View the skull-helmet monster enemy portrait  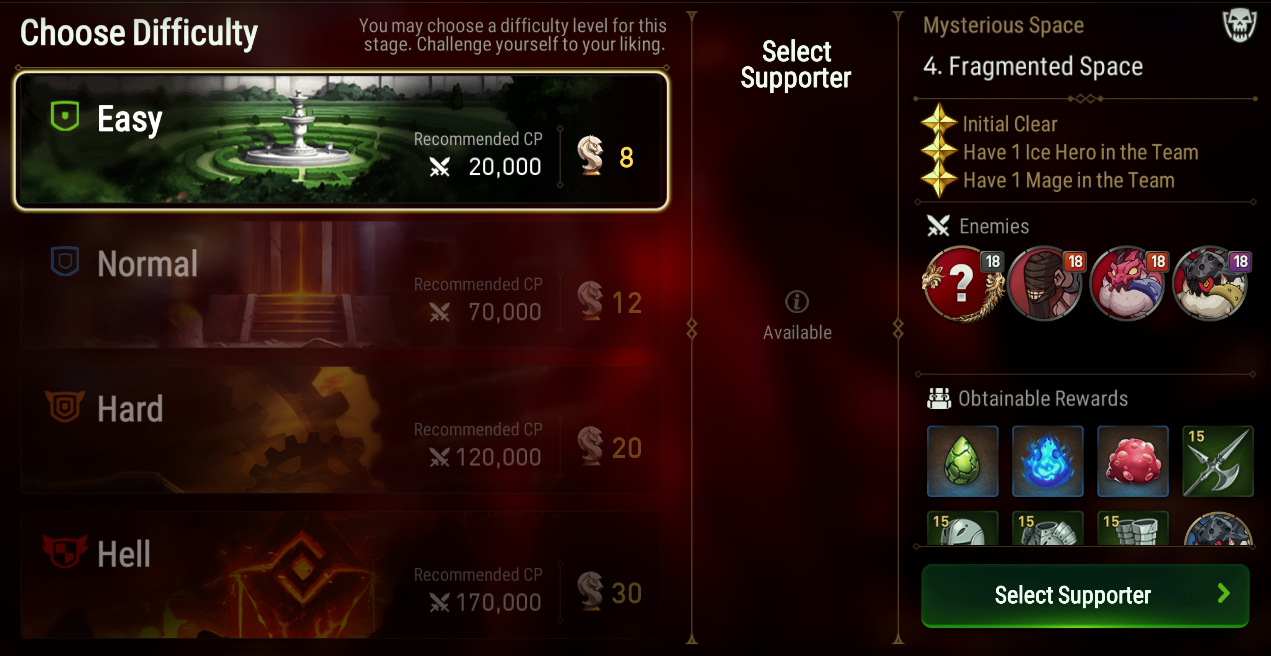pos(1210,283)
